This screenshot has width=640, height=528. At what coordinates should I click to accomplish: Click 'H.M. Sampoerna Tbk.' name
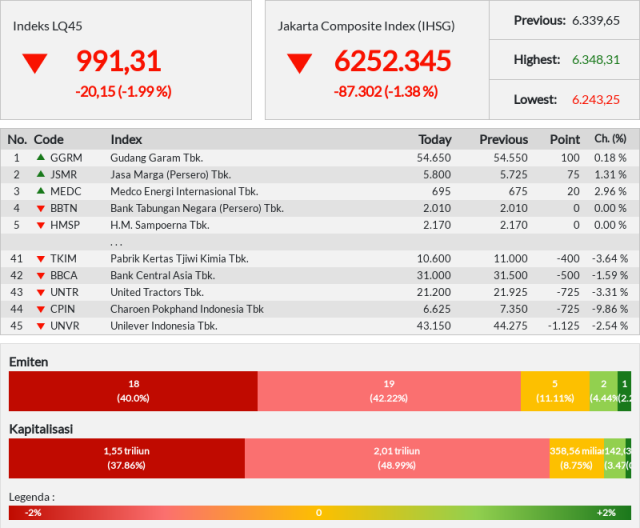pos(160,225)
